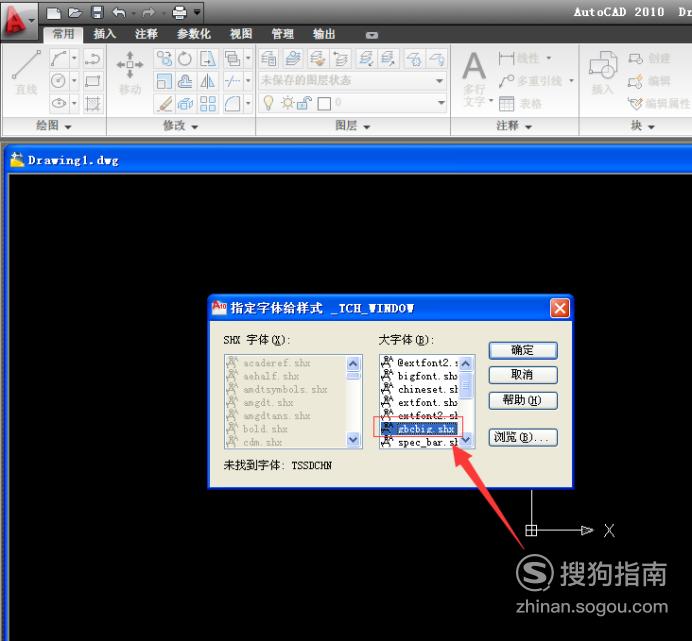Viewport: 692px width, 641px height.
Task: Expand the 绘图 panel title
Action: coord(53,126)
